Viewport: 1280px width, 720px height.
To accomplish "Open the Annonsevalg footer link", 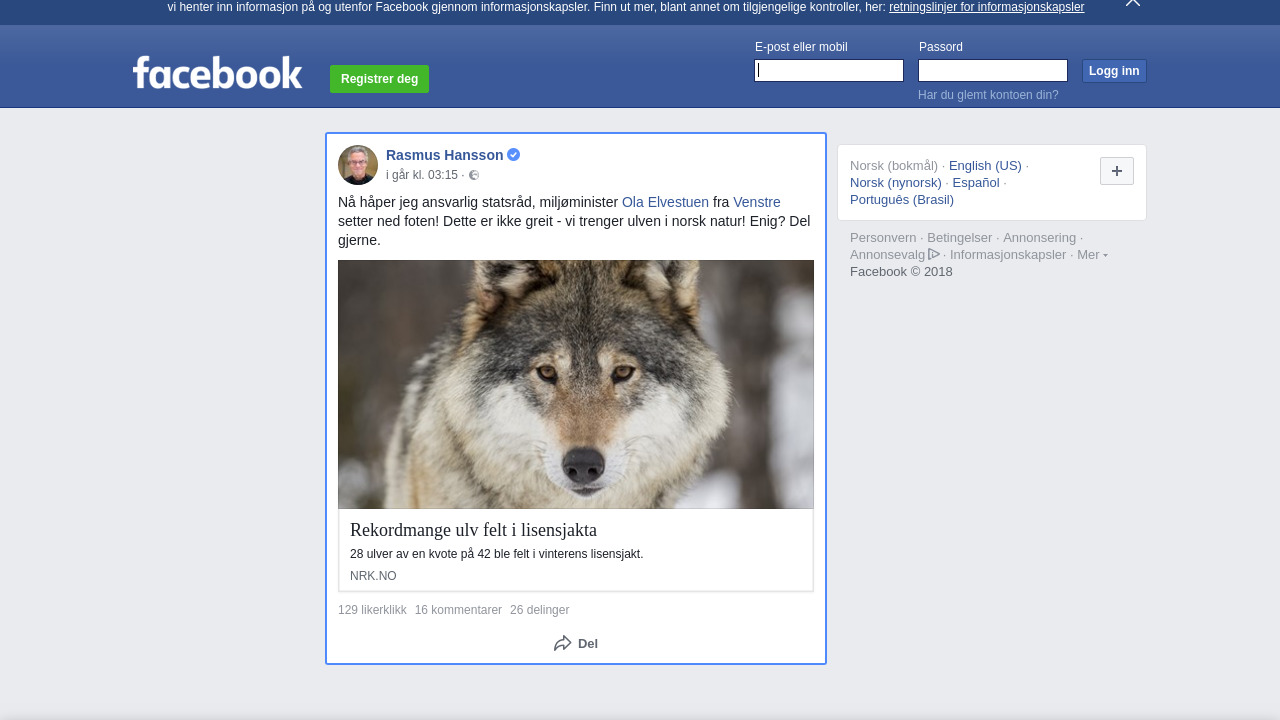I will pyautogui.click(x=895, y=255).
